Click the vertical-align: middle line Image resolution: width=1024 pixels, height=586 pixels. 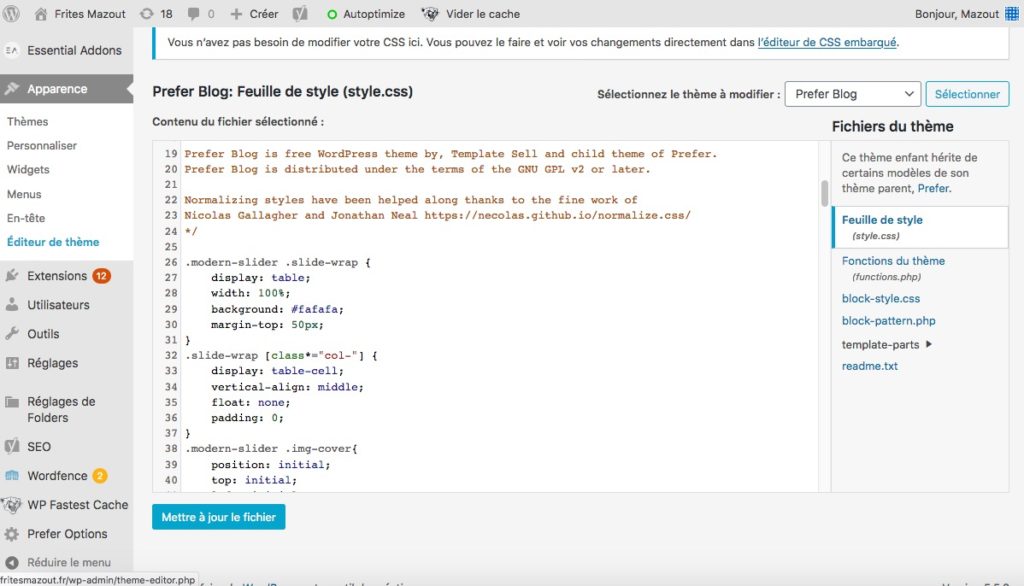(x=287, y=387)
